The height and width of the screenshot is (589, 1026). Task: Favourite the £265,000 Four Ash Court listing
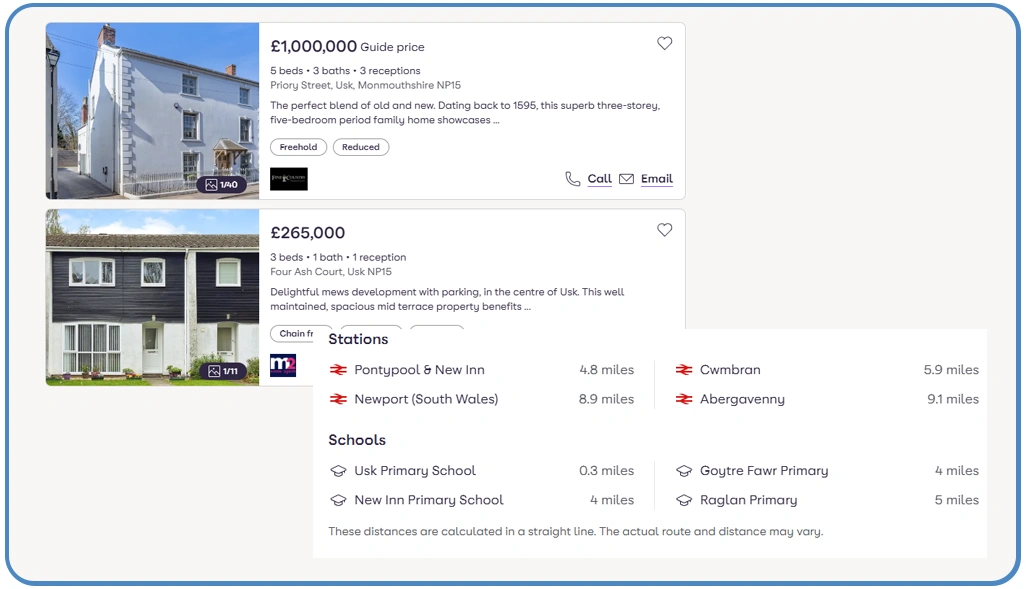[664, 230]
